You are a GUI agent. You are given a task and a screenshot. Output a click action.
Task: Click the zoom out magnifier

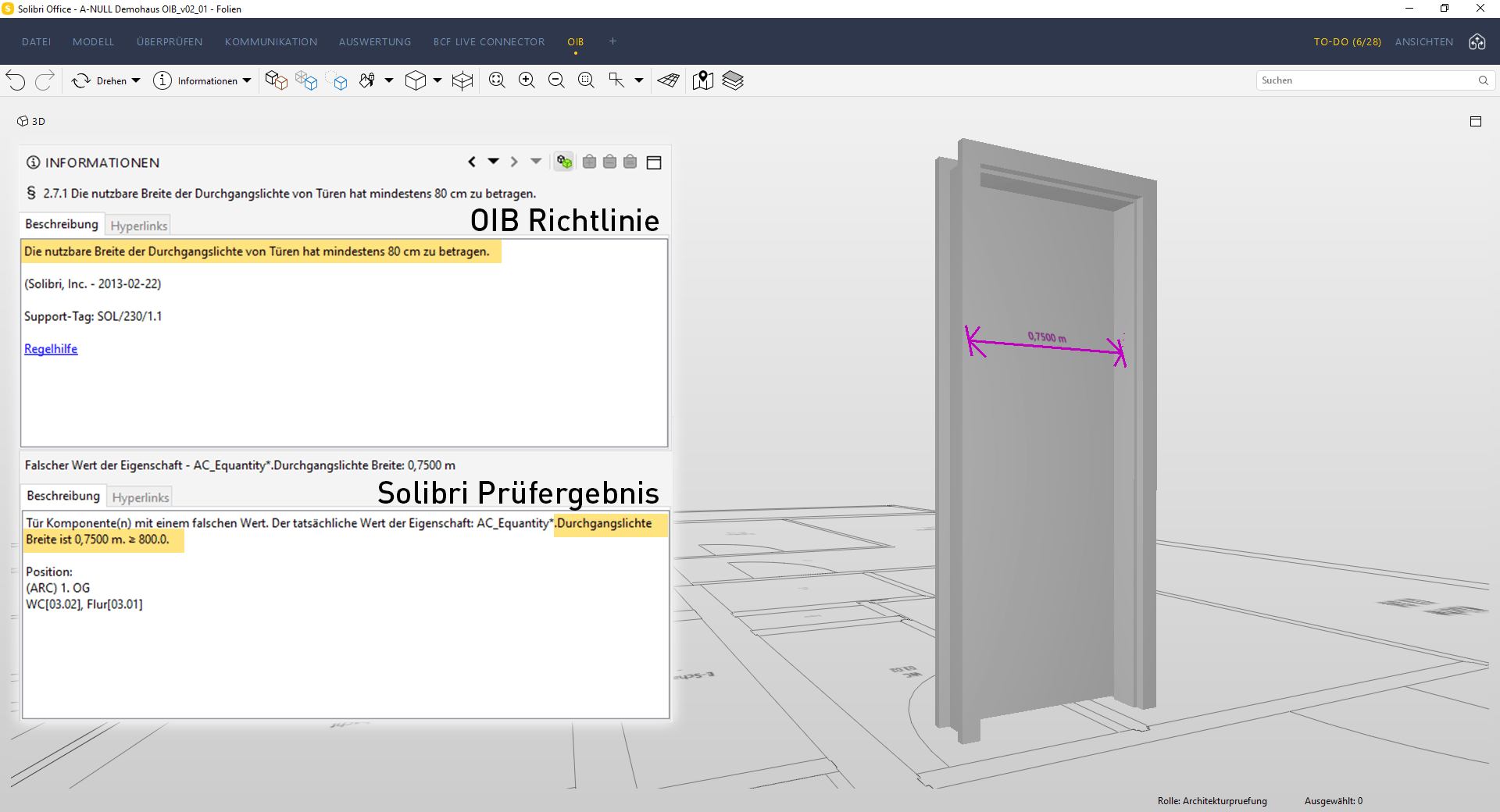click(x=556, y=80)
